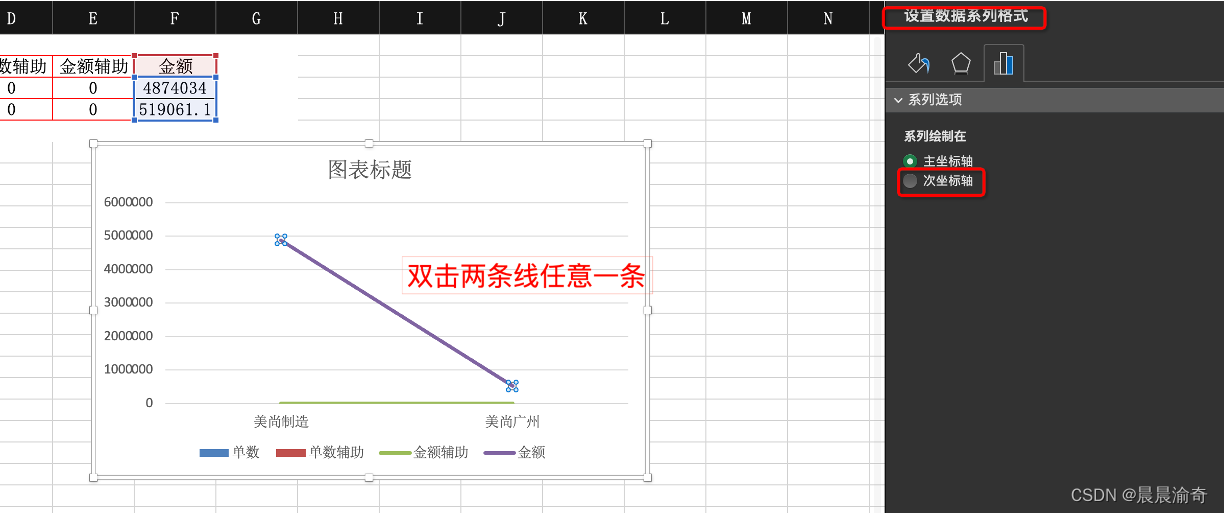The image size is (1224, 514).
Task: Select column K header
Action: 583,18
